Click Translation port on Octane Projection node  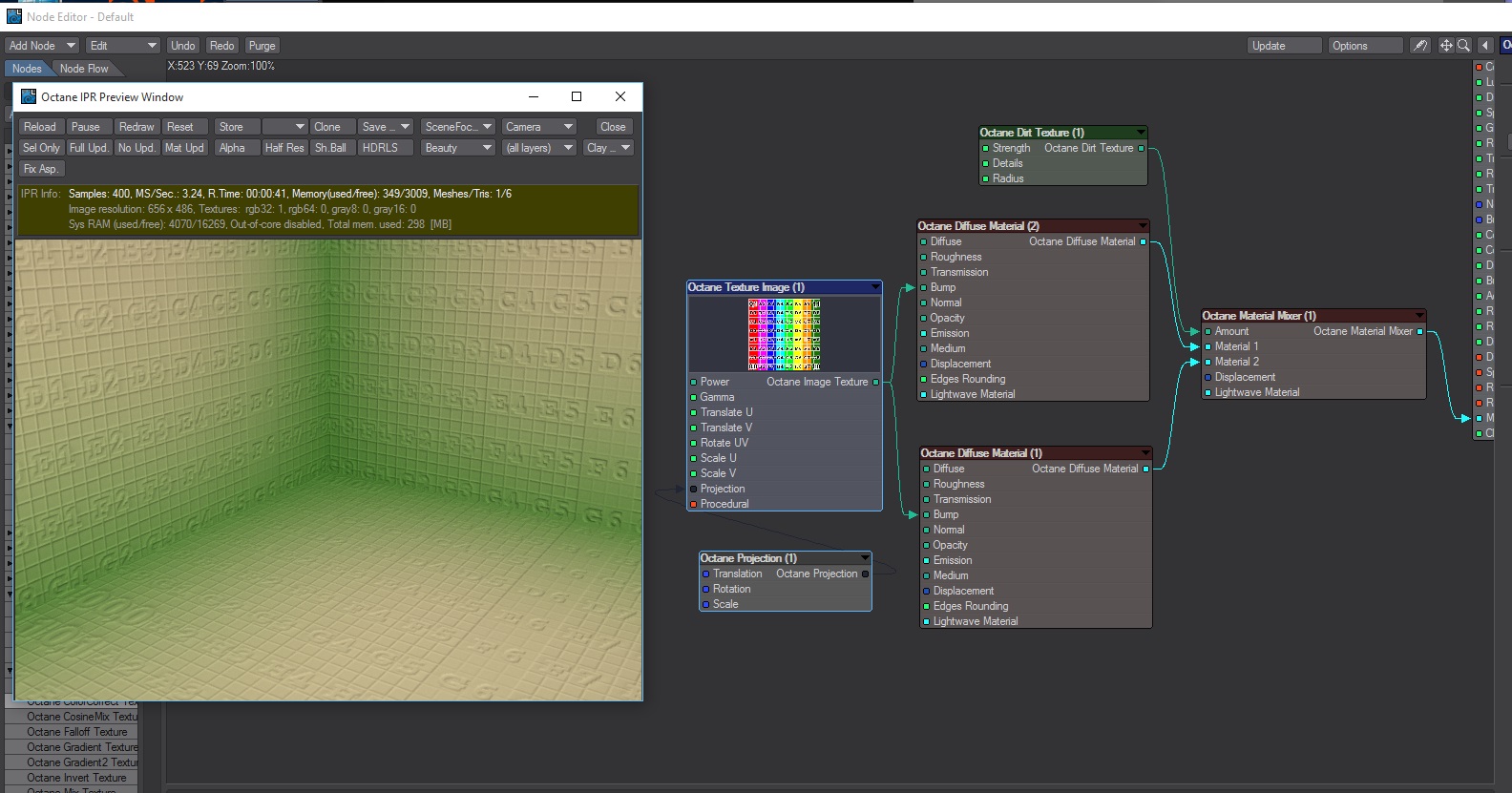pos(705,574)
